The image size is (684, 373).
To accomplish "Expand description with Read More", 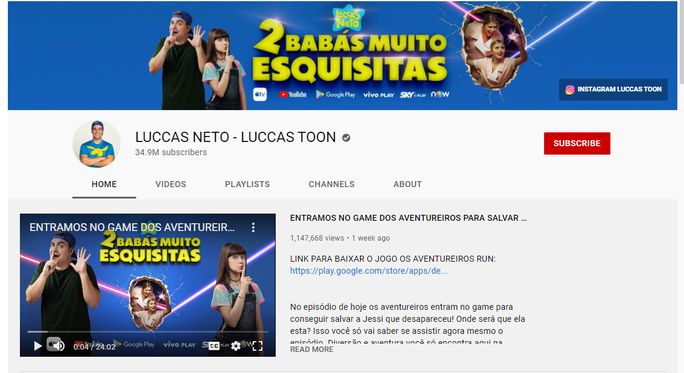I will [311, 349].
